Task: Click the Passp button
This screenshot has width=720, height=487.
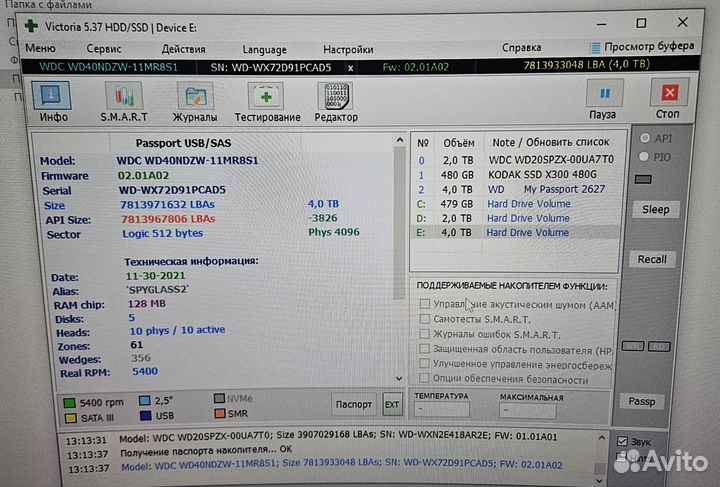Action: point(641,401)
